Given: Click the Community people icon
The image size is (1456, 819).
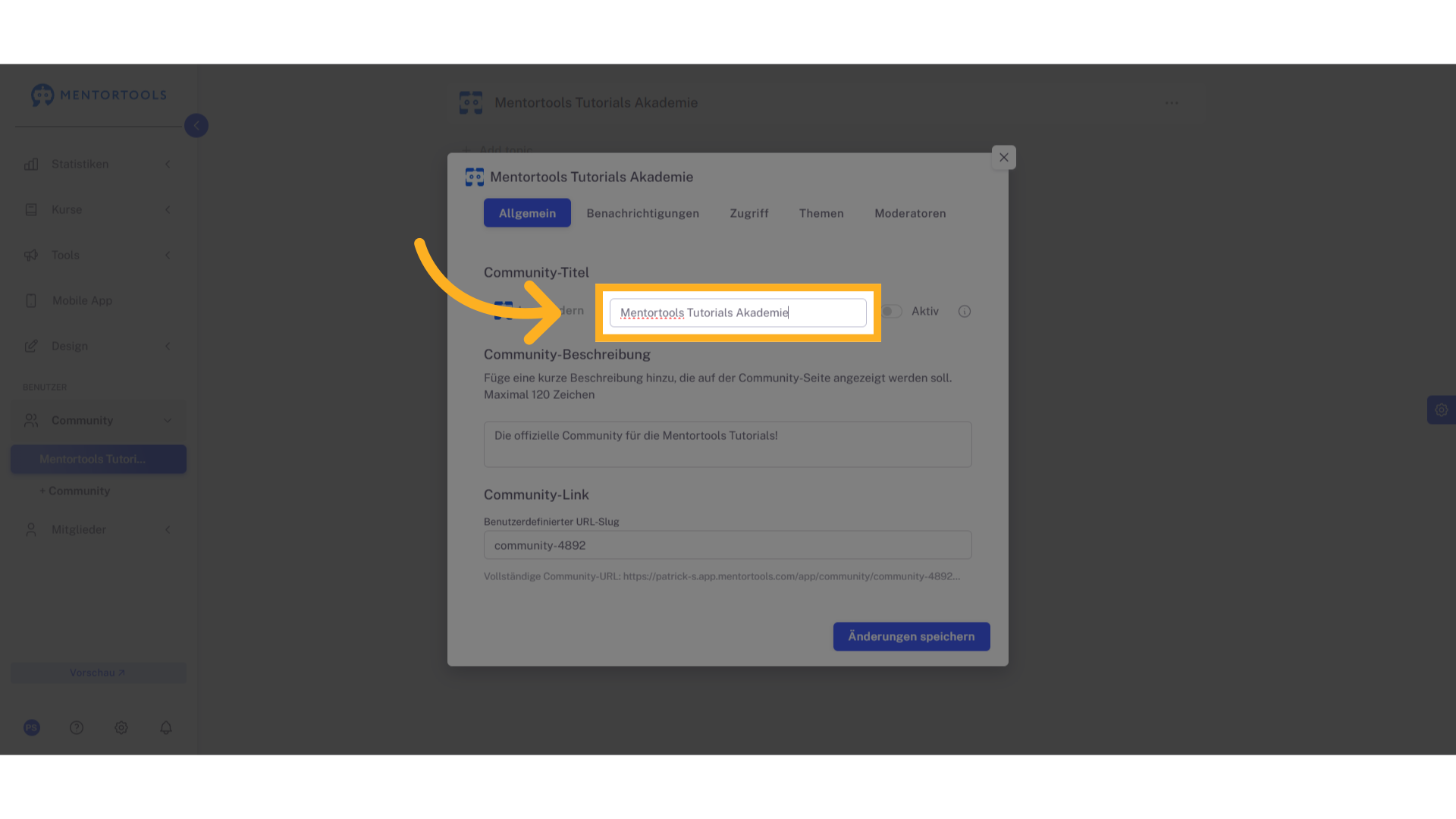Looking at the screenshot, I should [31, 420].
